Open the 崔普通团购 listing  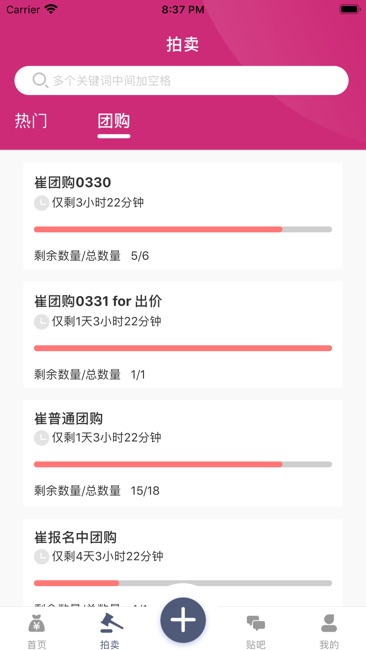[183, 453]
